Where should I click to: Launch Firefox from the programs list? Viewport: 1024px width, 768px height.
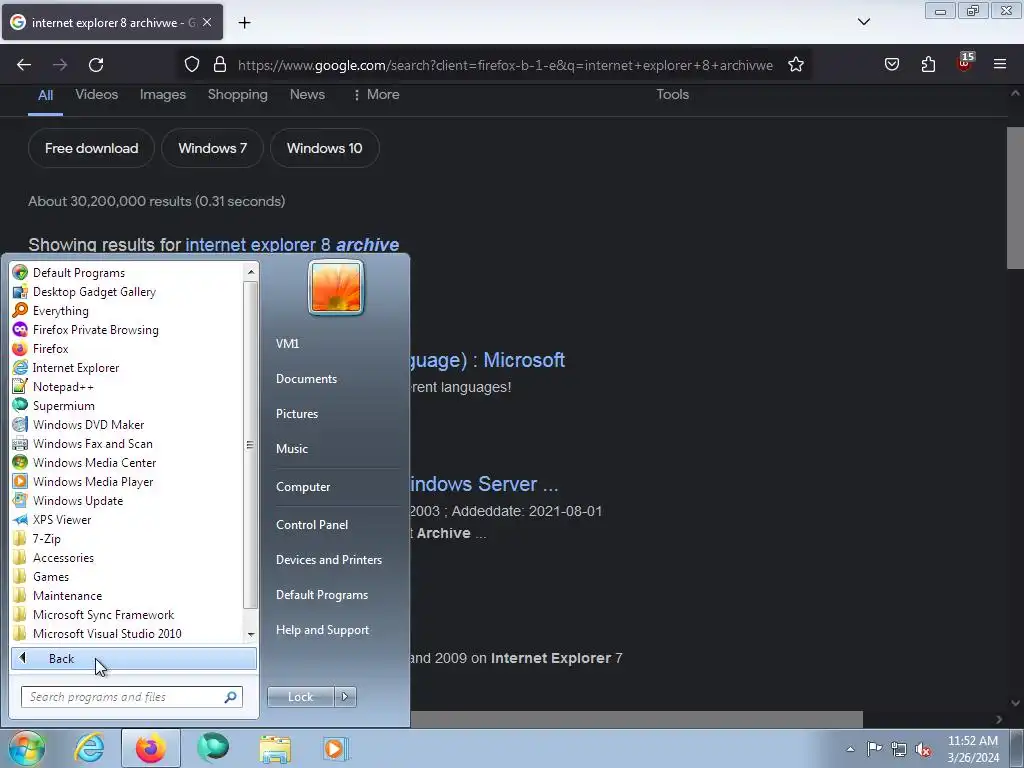click(50, 349)
